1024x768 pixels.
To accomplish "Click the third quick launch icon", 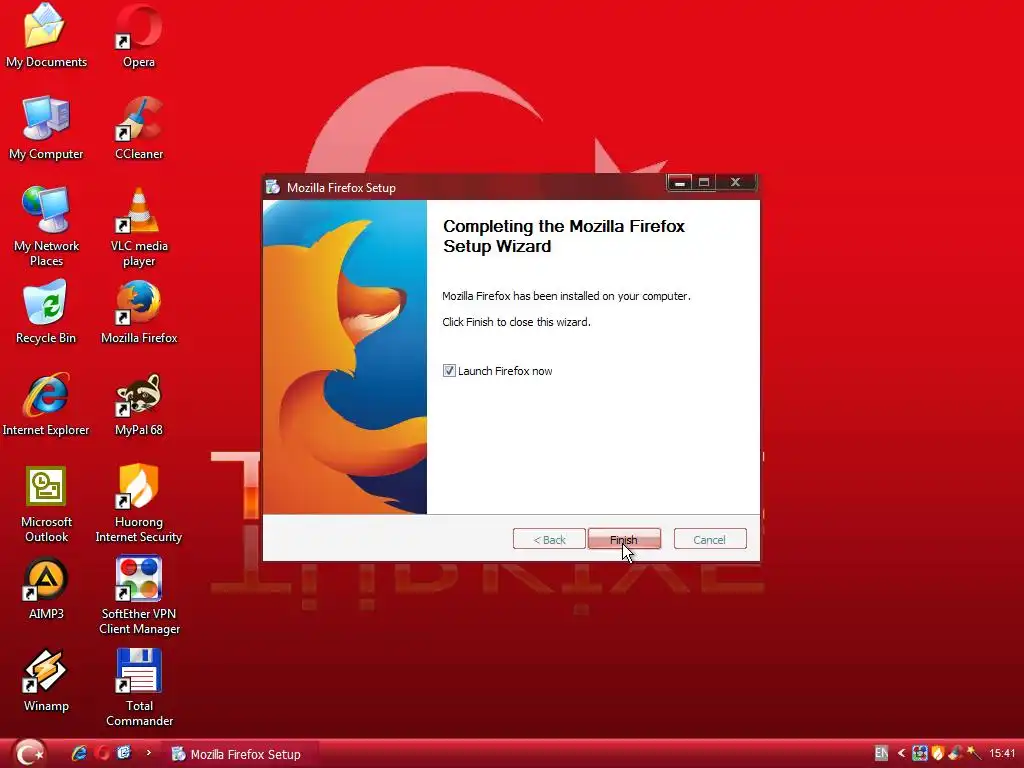I will (x=124, y=754).
